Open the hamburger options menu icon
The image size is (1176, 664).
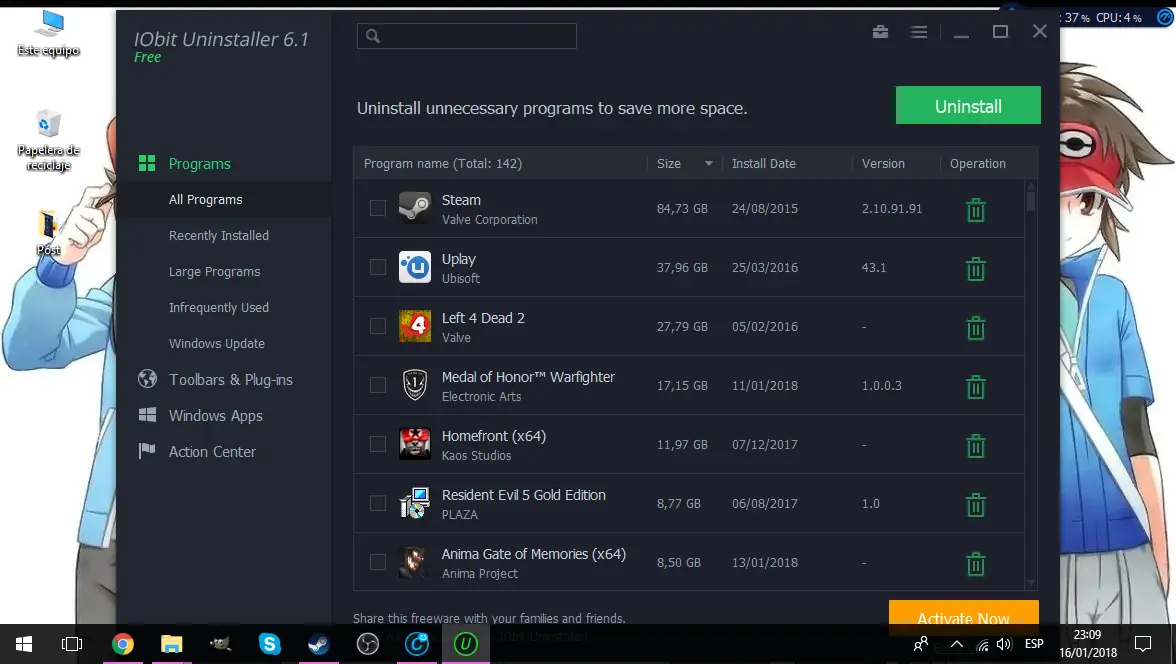pos(919,32)
